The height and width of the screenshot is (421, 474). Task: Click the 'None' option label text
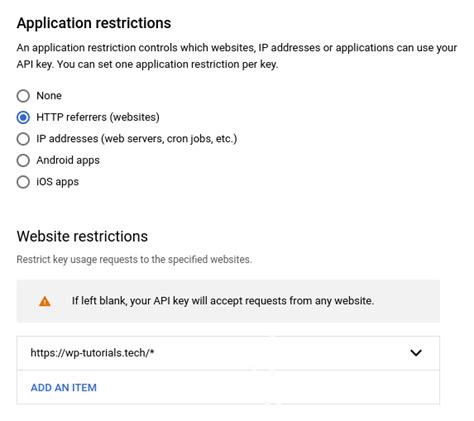click(x=49, y=96)
